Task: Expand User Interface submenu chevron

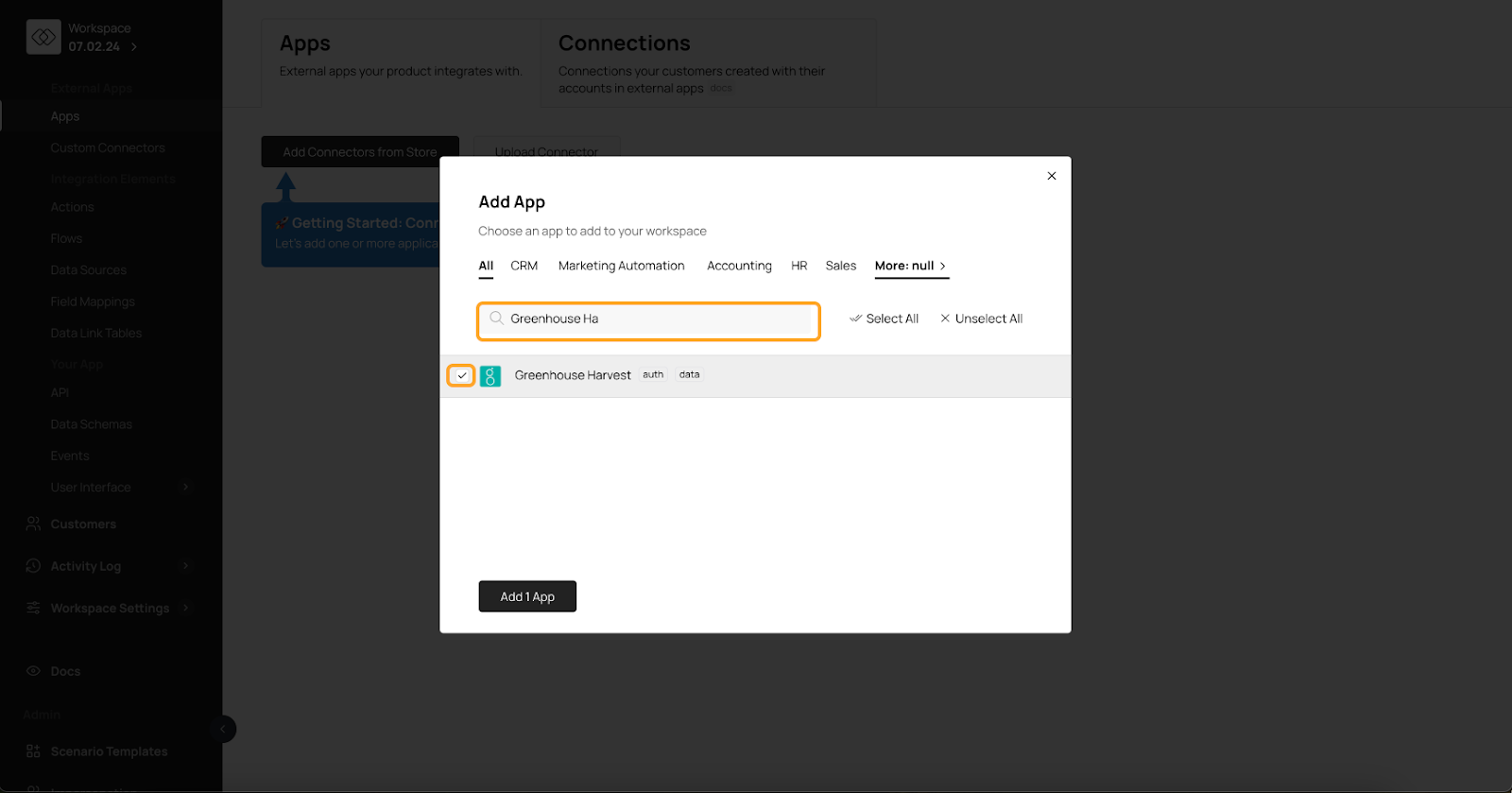Action: 185,487
